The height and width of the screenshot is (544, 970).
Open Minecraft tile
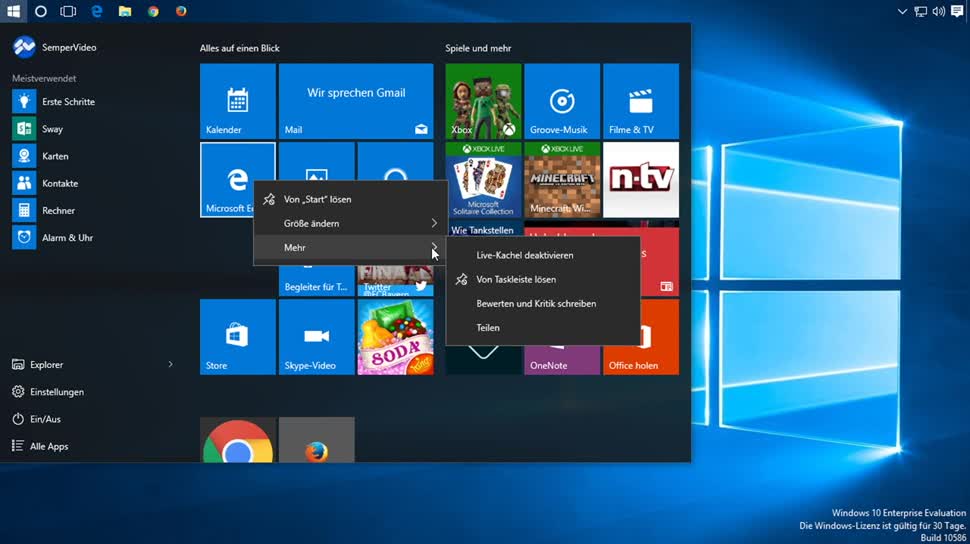[562, 179]
